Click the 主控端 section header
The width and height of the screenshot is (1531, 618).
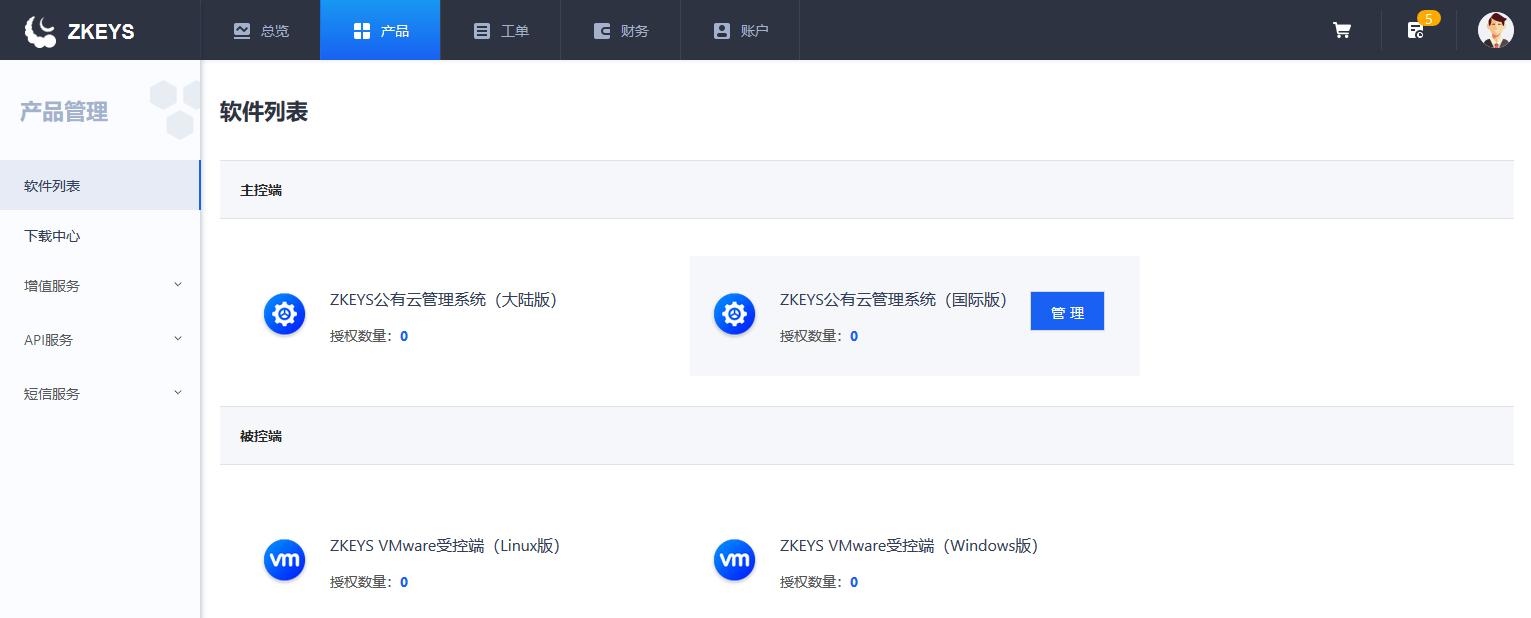coord(867,190)
